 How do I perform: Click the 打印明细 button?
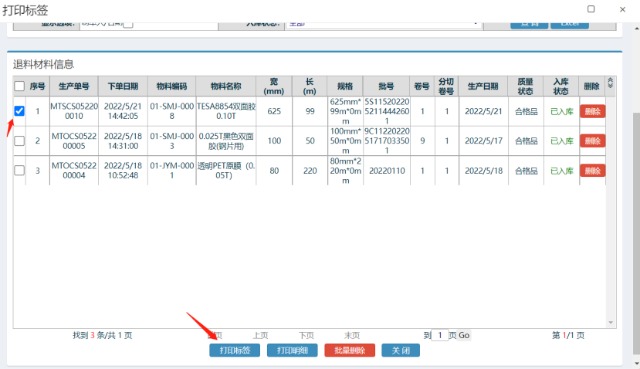coord(292,350)
